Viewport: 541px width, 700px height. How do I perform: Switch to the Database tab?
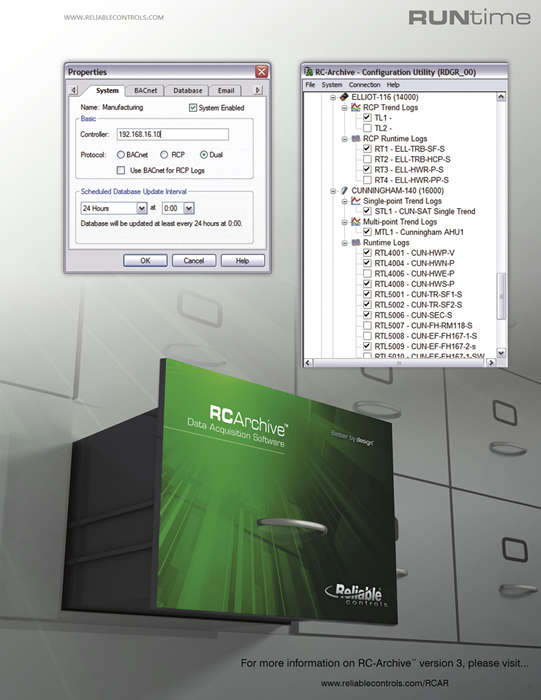coord(187,91)
